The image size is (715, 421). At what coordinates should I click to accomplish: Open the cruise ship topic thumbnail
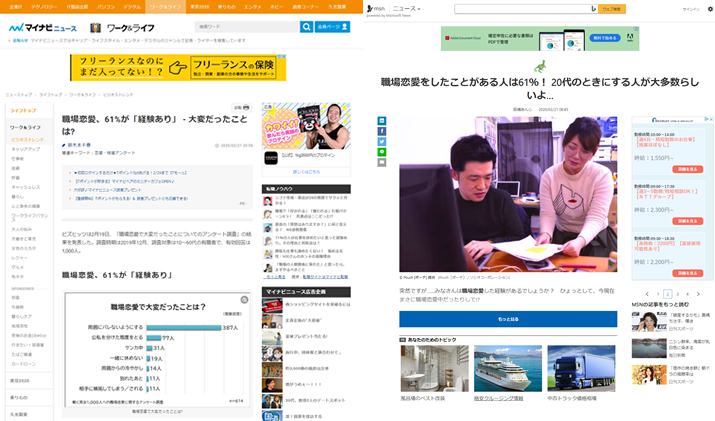click(507, 368)
